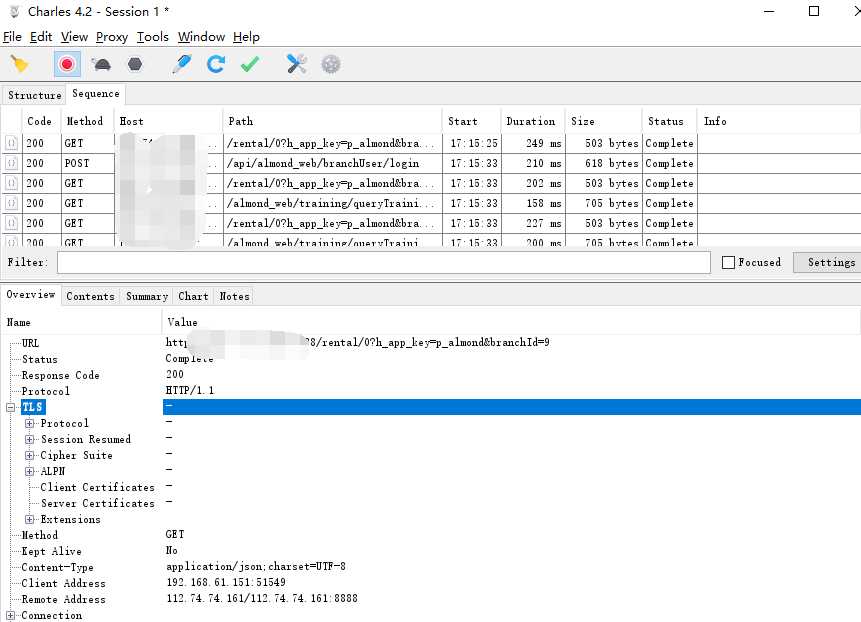Screen dimensions: 861x622
Task: Switch to the Notes tab
Action: click(x=234, y=296)
